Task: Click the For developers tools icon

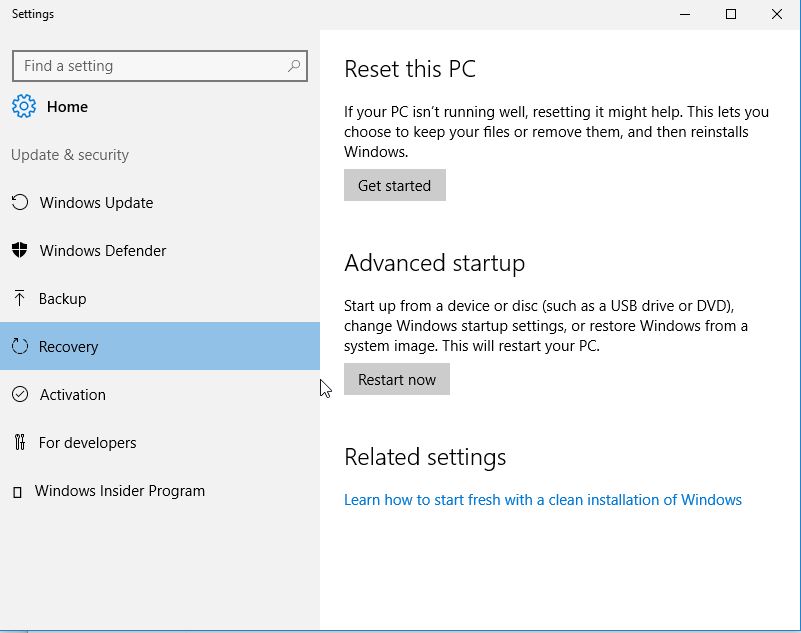Action: point(19,442)
